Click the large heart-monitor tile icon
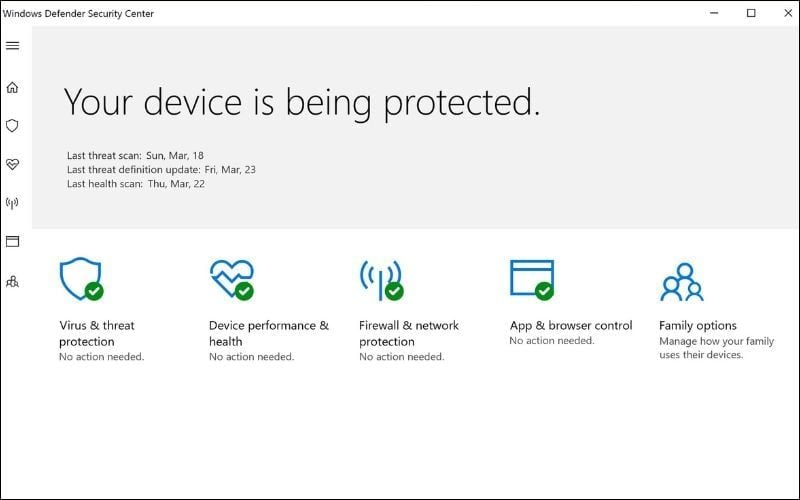This screenshot has height=500, width=800. tap(231, 279)
